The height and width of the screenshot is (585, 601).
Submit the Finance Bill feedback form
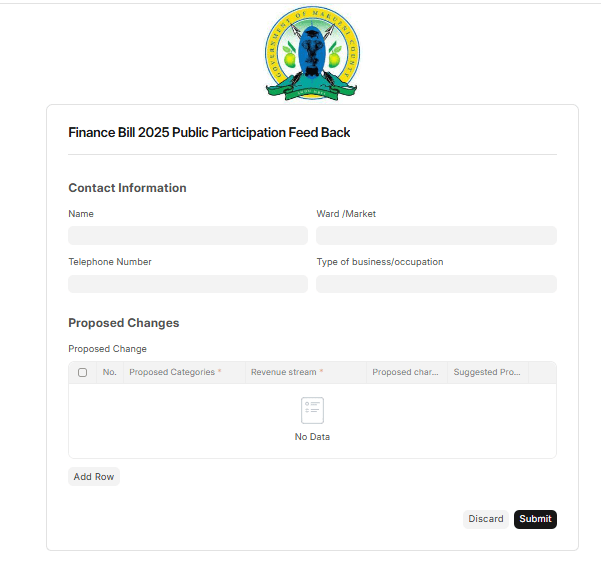tap(535, 519)
